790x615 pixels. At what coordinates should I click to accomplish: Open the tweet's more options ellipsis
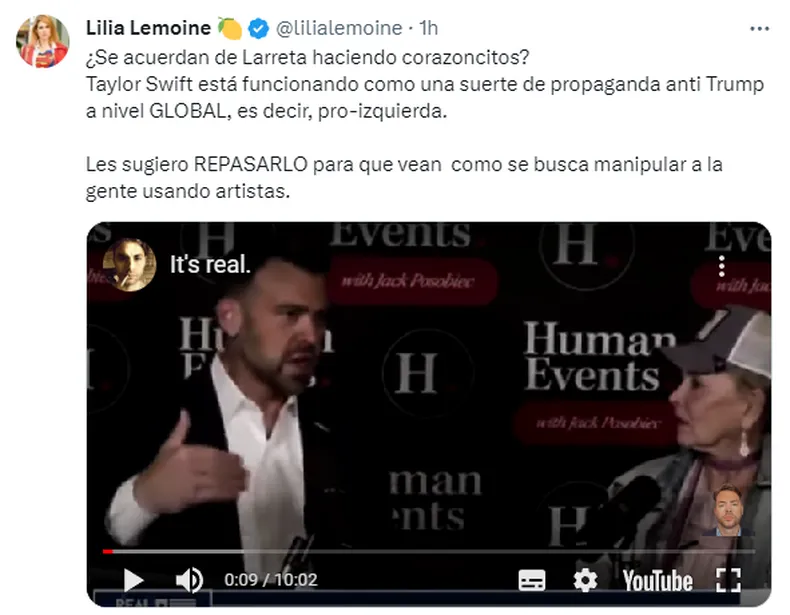[x=759, y=29]
